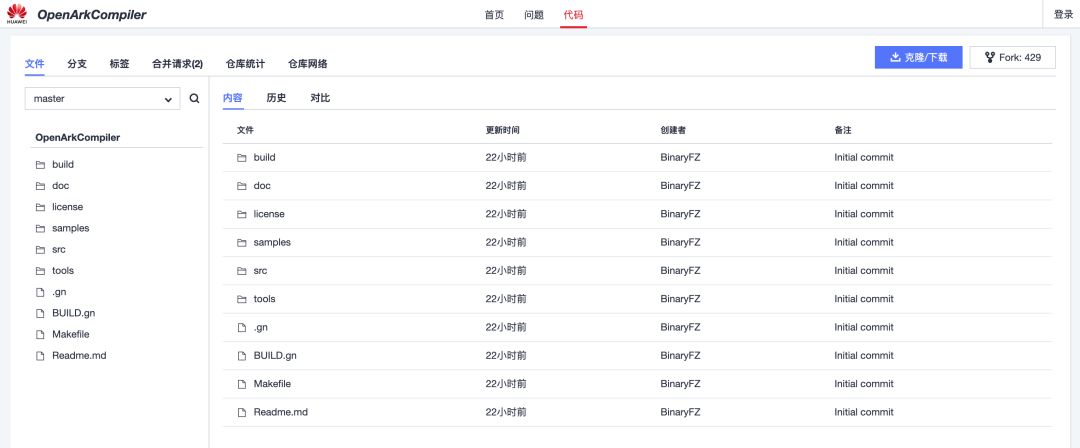
Task: Open the 合并请求(2) tab
Action: [177, 64]
